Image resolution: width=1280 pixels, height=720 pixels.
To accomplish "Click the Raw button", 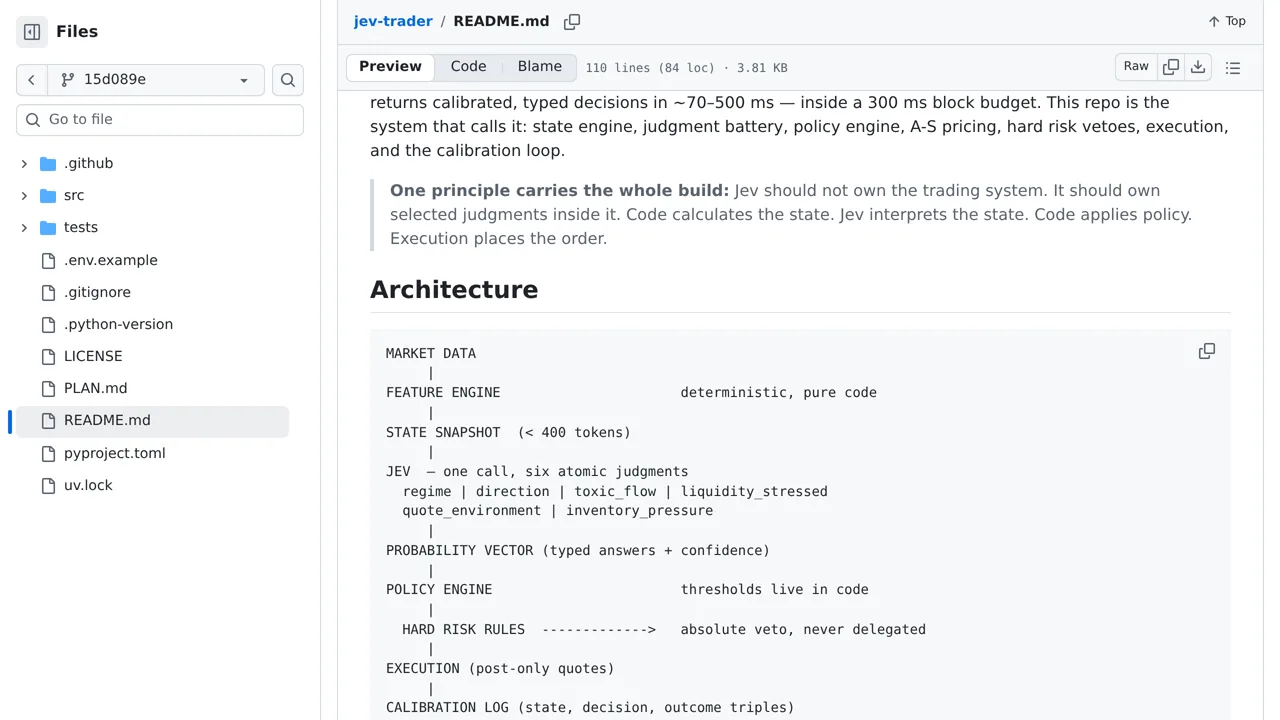I will [1136, 67].
